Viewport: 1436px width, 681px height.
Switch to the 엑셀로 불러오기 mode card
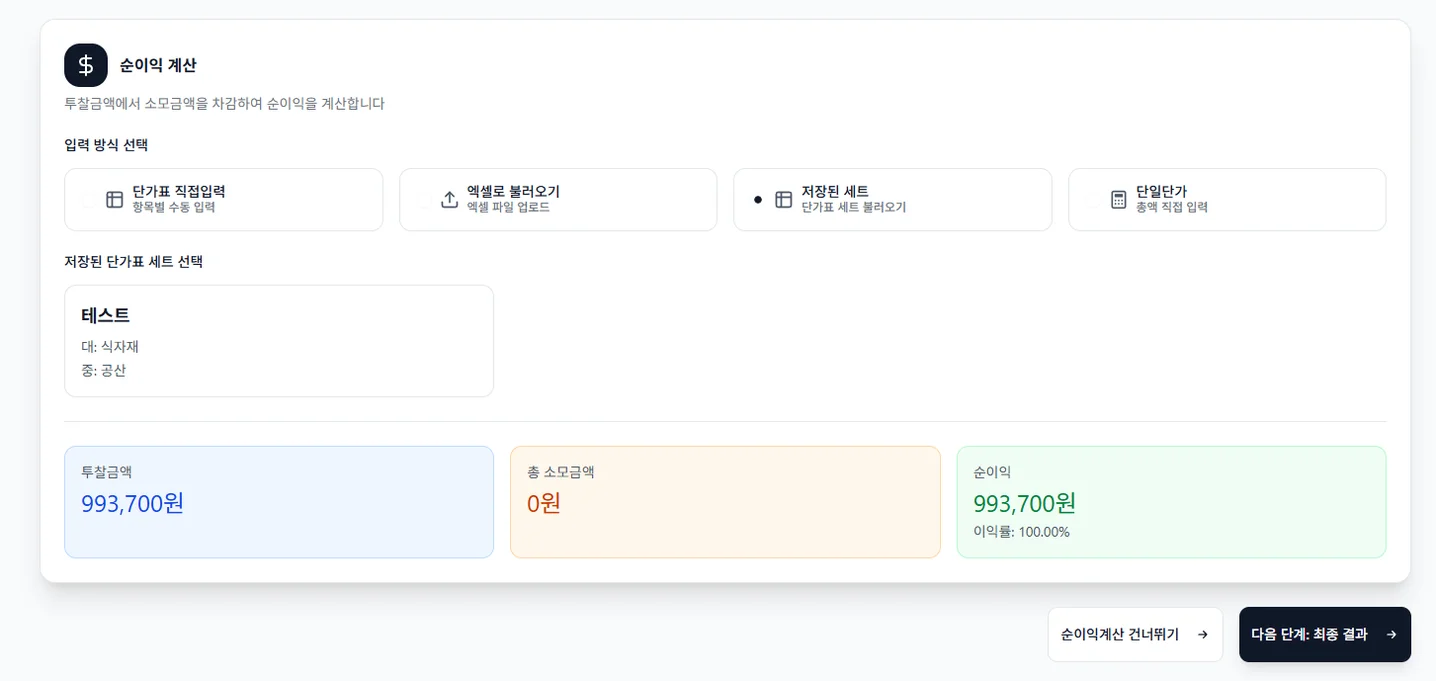pyautogui.click(x=558, y=199)
